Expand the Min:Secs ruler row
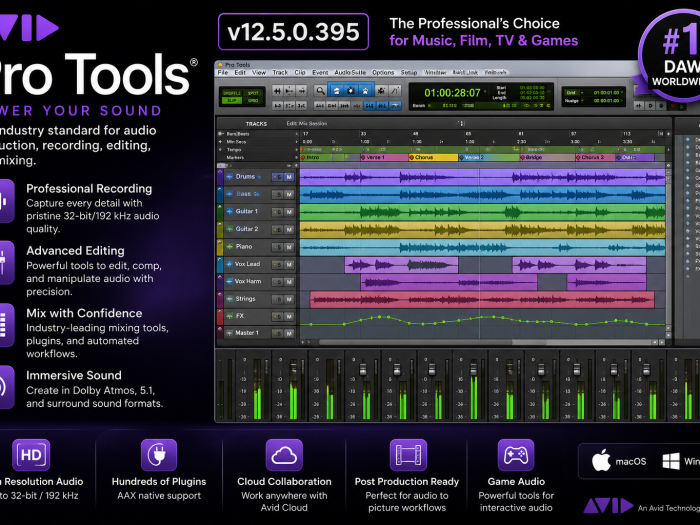Image resolution: width=700 pixels, height=525 pixels. click(221, 142)
